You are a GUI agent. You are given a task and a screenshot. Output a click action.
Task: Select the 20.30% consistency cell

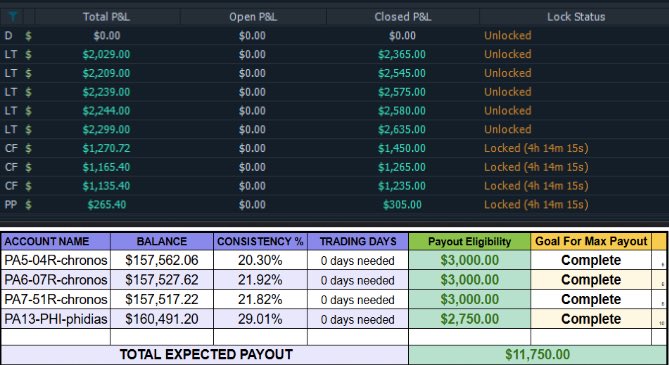(x=260, y=260)
